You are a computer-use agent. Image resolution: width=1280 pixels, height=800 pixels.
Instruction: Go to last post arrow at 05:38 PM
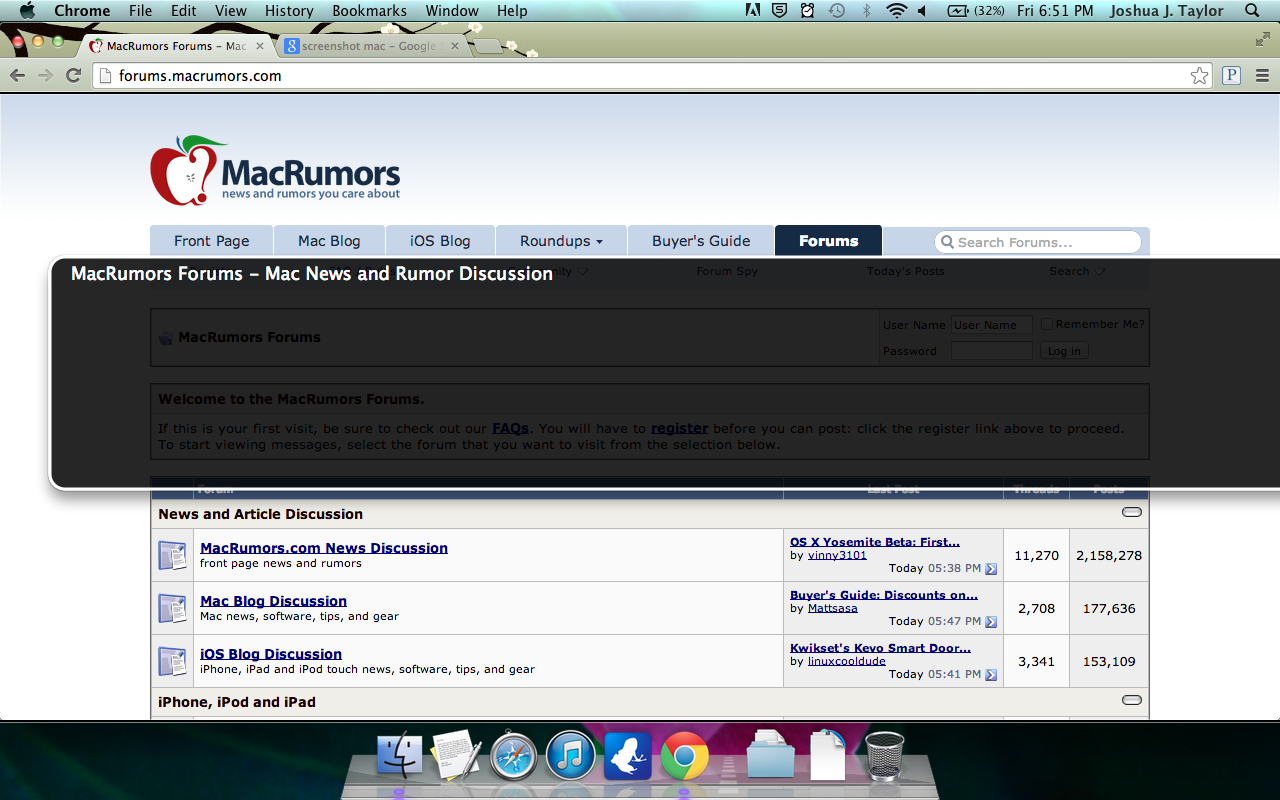pos(991,569)
